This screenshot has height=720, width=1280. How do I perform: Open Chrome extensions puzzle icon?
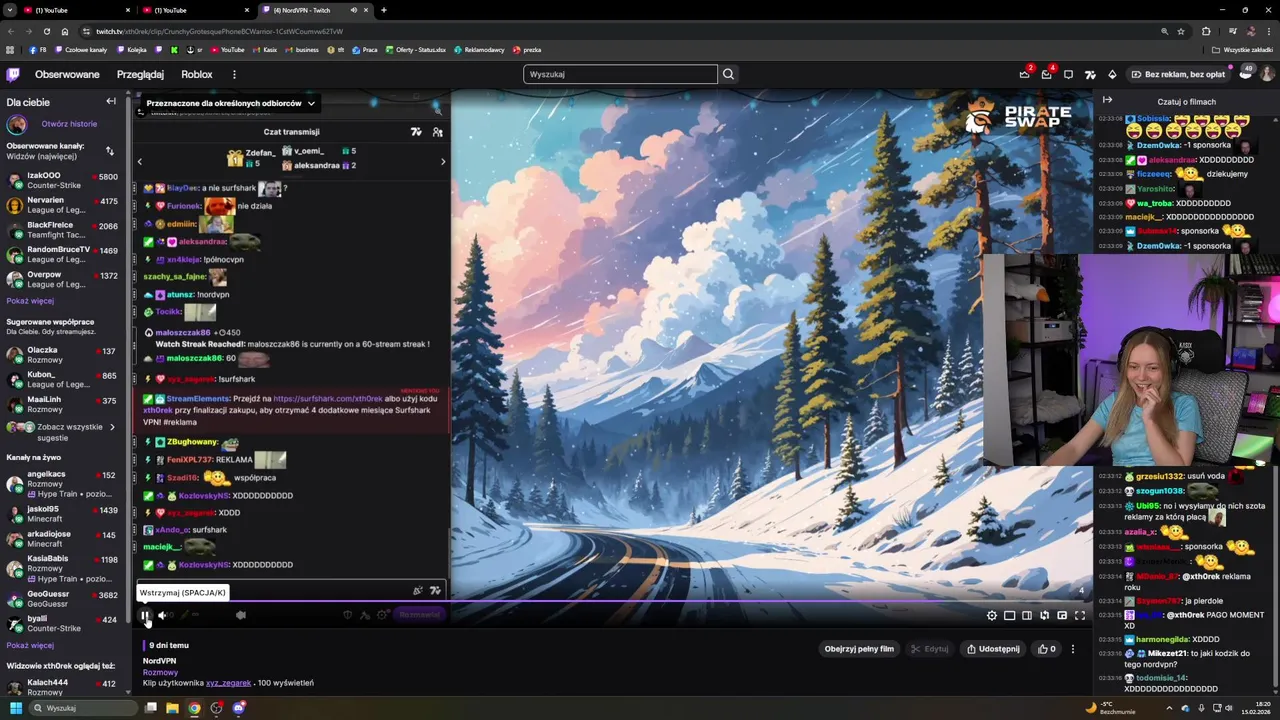[1206, 31]
